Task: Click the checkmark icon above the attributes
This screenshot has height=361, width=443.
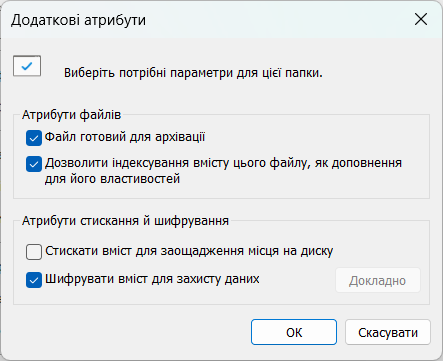Action: (x=27, y=66)
